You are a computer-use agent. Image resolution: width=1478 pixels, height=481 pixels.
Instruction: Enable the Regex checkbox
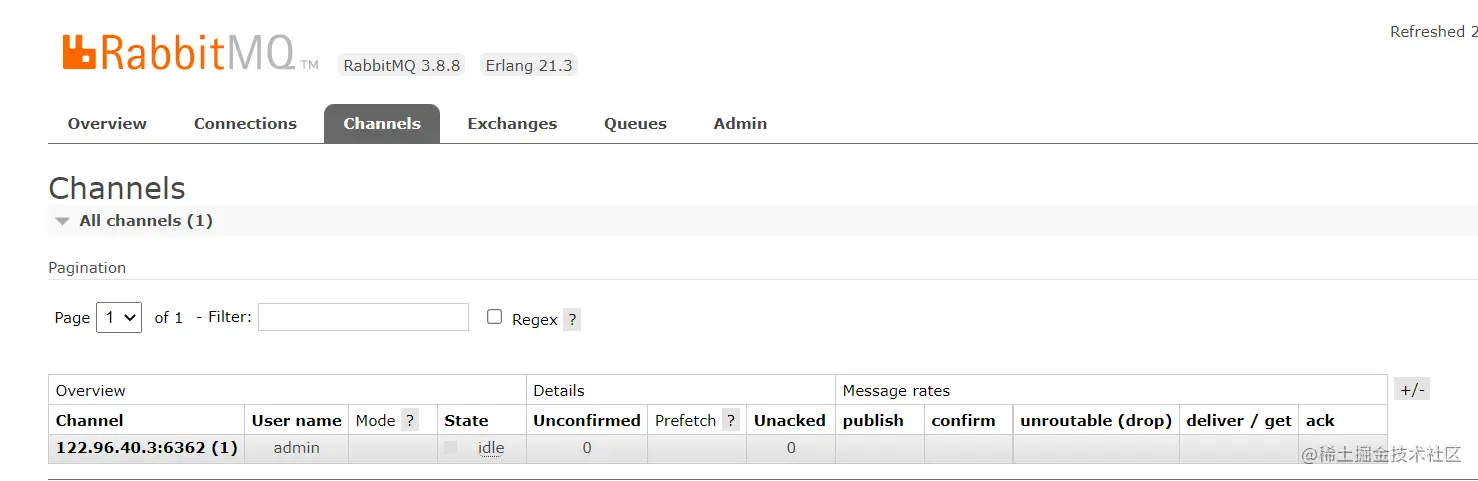(494, 317)
